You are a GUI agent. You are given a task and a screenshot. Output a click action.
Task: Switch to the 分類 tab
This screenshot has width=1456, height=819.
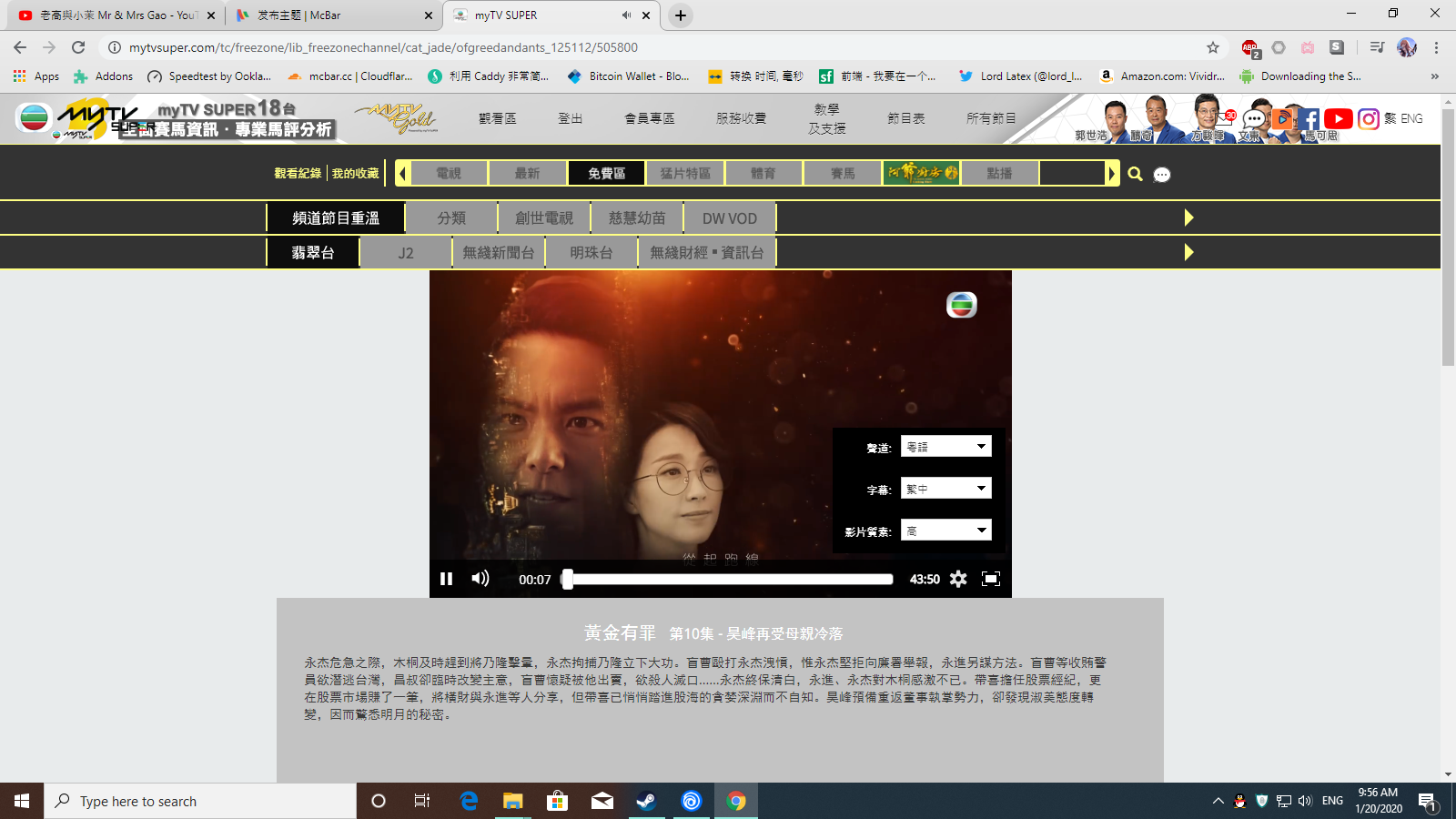point(451,218)
